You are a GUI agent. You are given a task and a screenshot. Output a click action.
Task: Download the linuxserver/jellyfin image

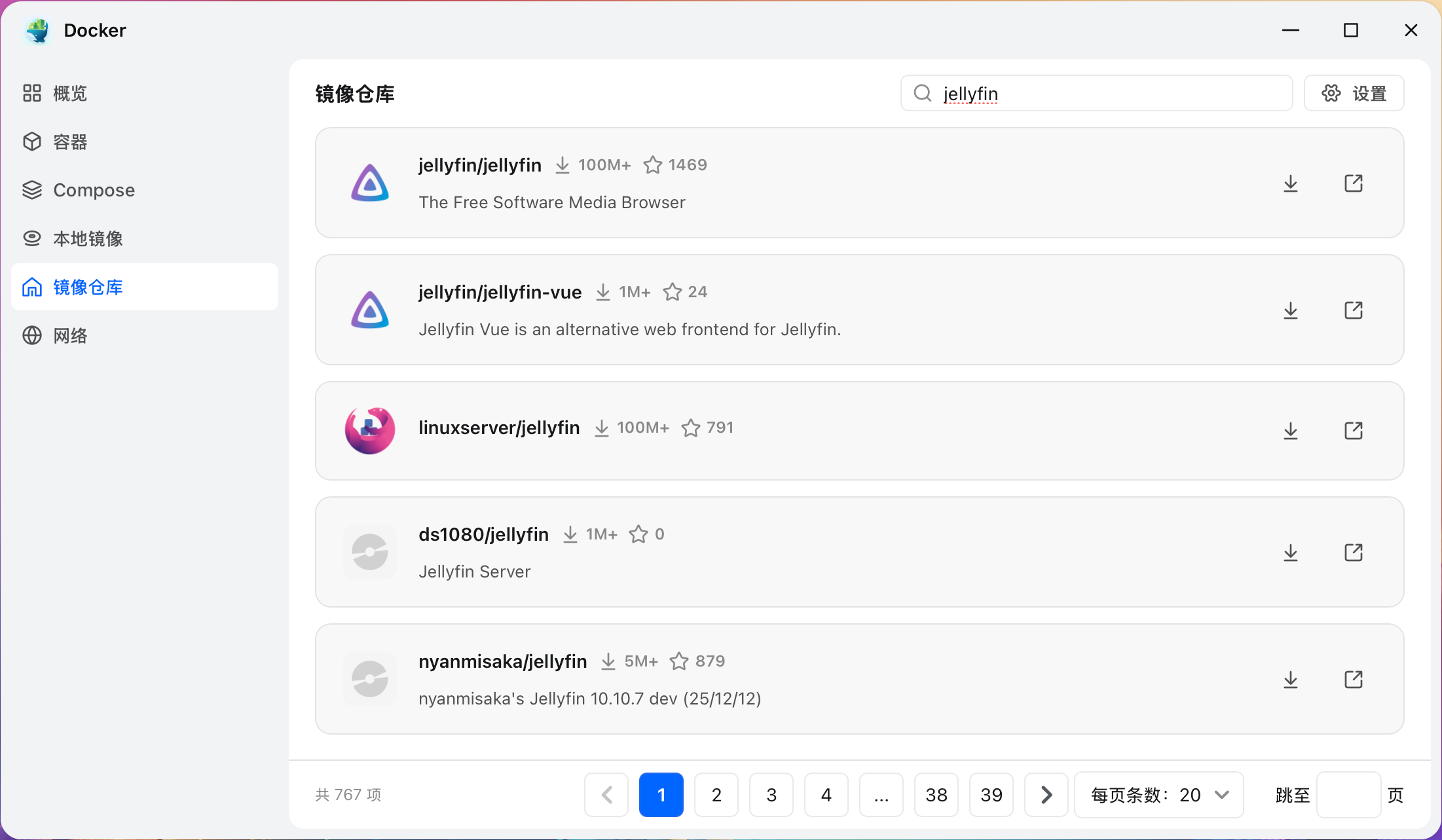point(1290,431)
